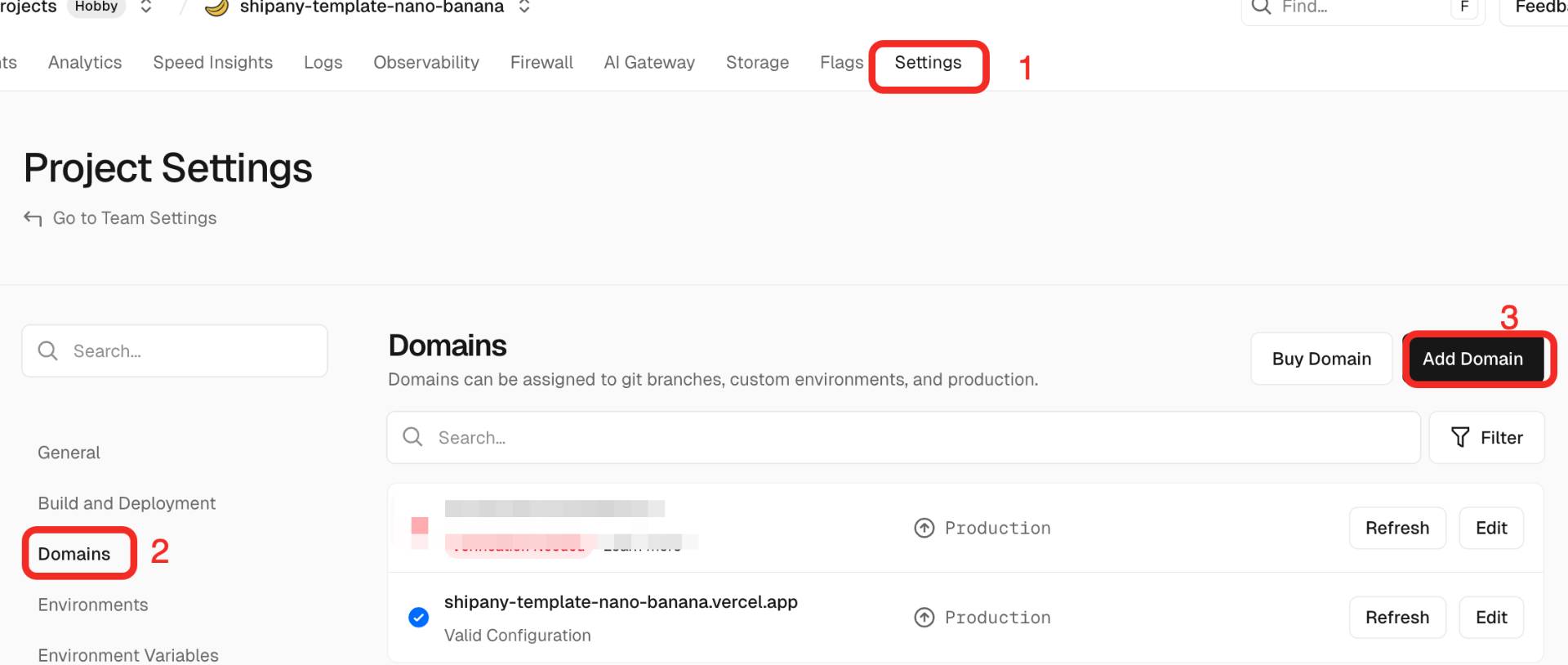Switch to the Observability tab
Screen dimensions: 1568x665
(x=425, y=63)
